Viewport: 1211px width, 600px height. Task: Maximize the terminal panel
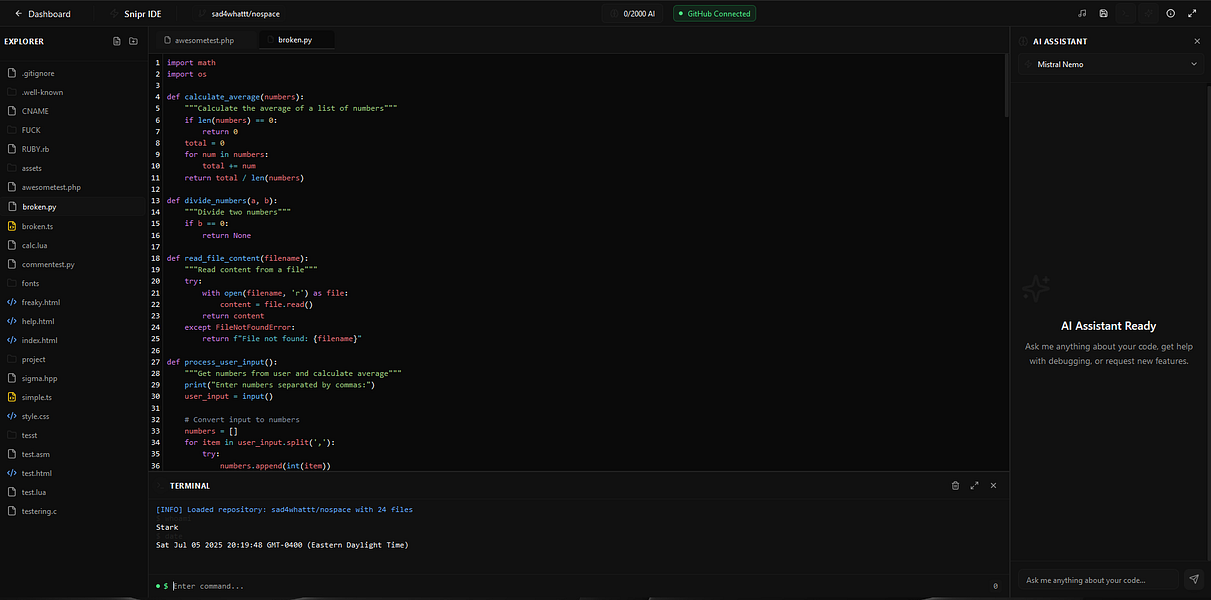974,485
